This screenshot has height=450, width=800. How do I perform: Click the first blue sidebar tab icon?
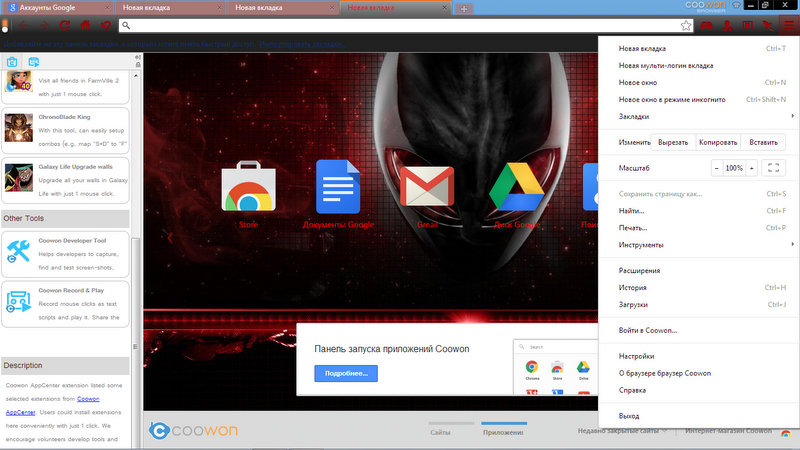pos(12,62)
